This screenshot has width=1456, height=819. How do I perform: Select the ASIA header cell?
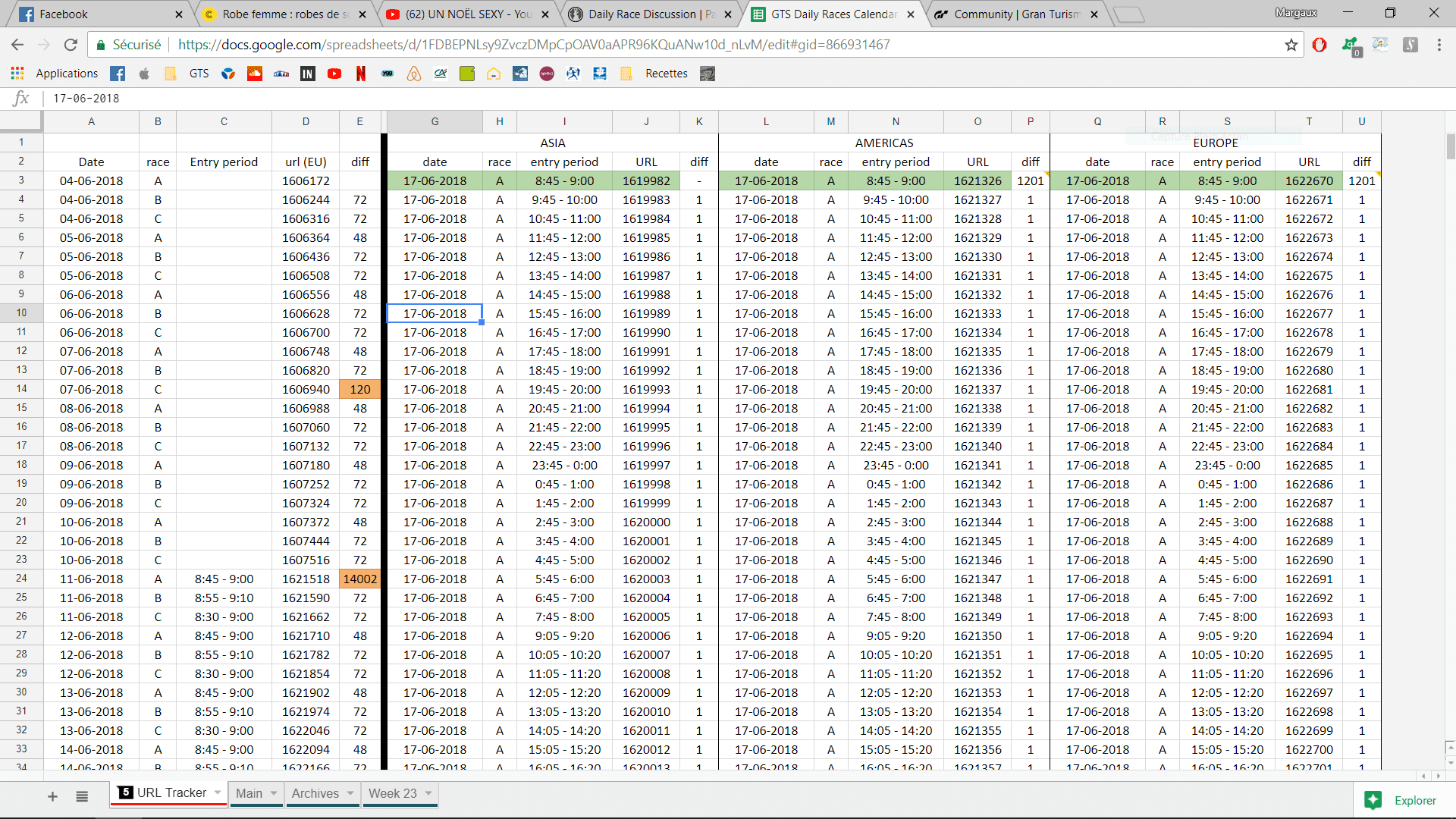click(552, 143)
